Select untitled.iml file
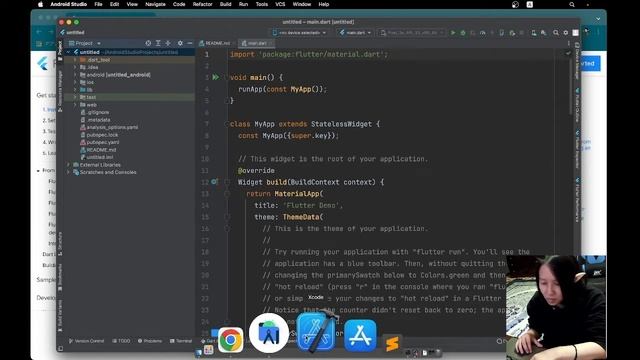The height and width of the screenshot is (360, 640). pyautogui.click(x=97, y=158)
